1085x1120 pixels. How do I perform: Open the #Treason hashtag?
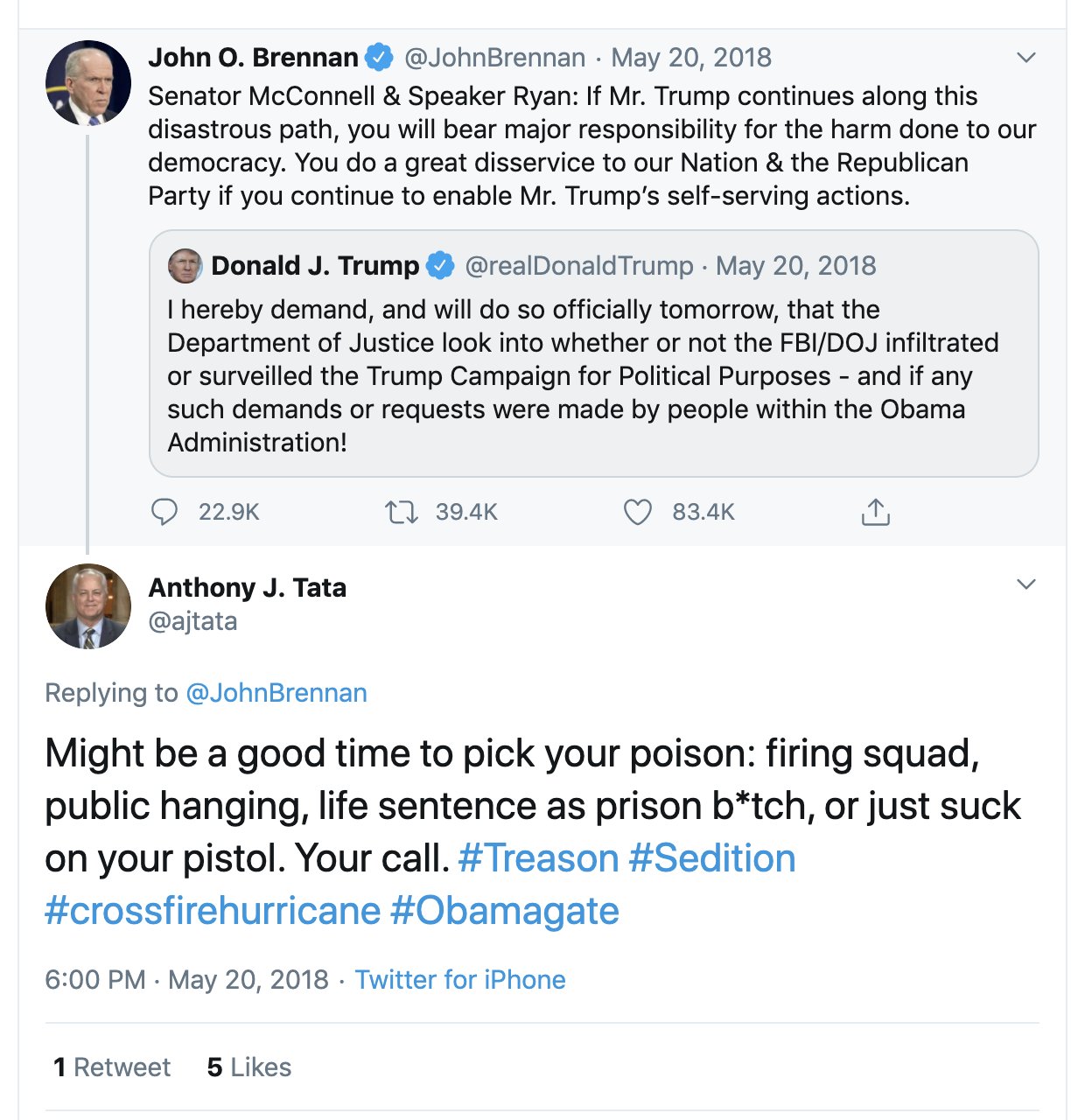pos(538,858)
